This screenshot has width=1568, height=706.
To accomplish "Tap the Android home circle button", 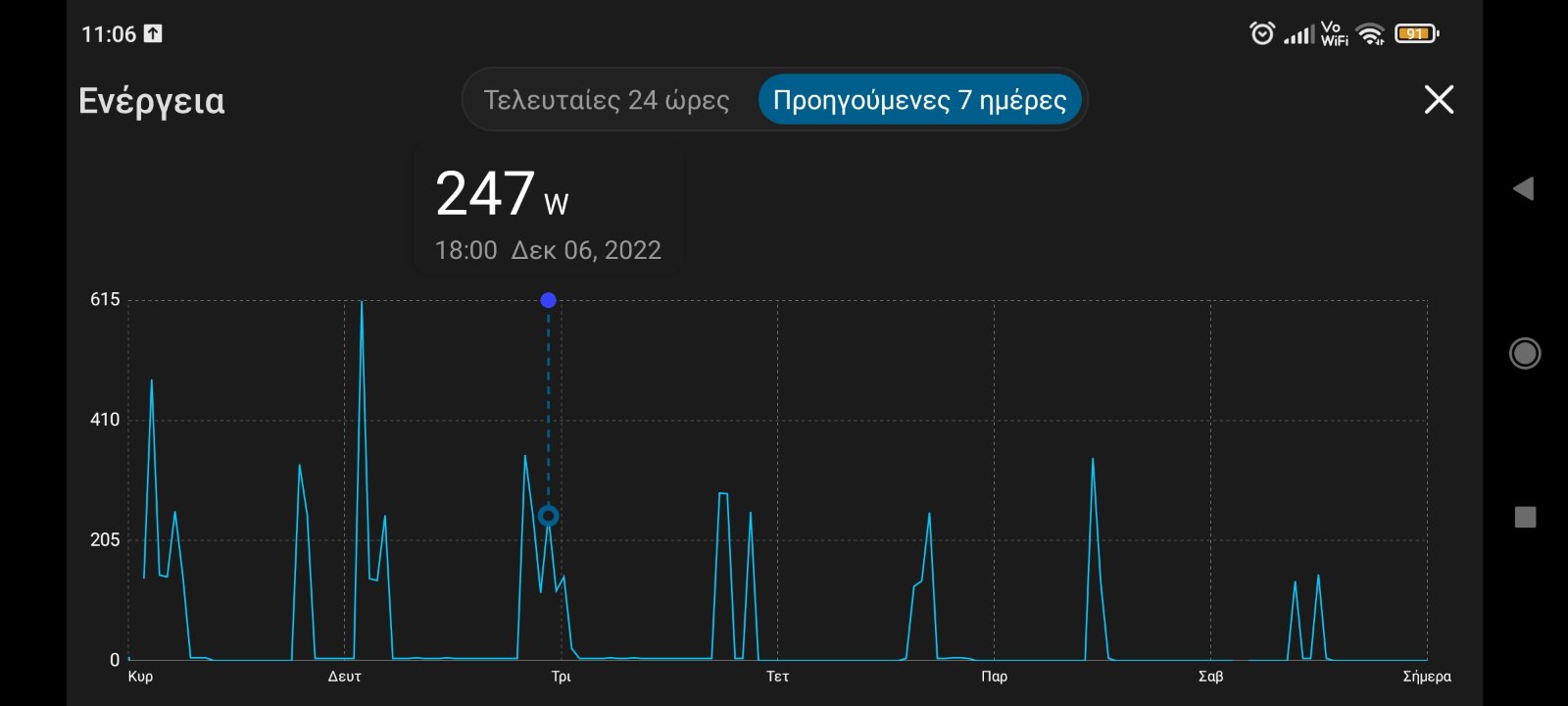I will click(1525, 353).
